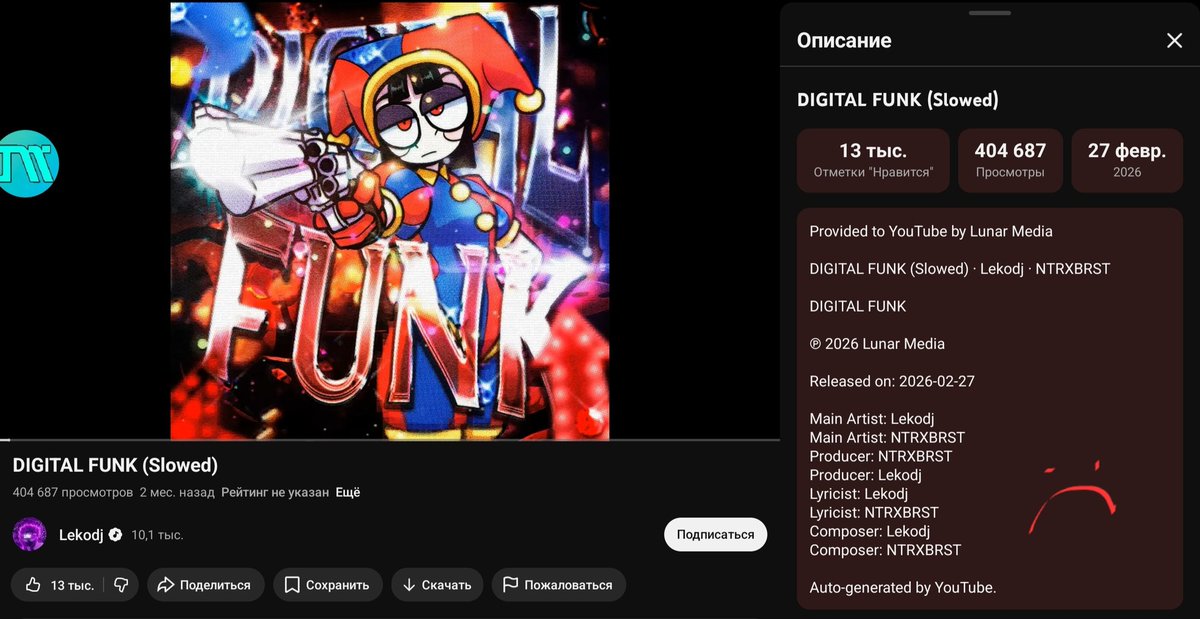Click the verified badge next to Lekodj
Viewport: 1200px width, 619px height.
pyautogui.click(x=116, y=535)
